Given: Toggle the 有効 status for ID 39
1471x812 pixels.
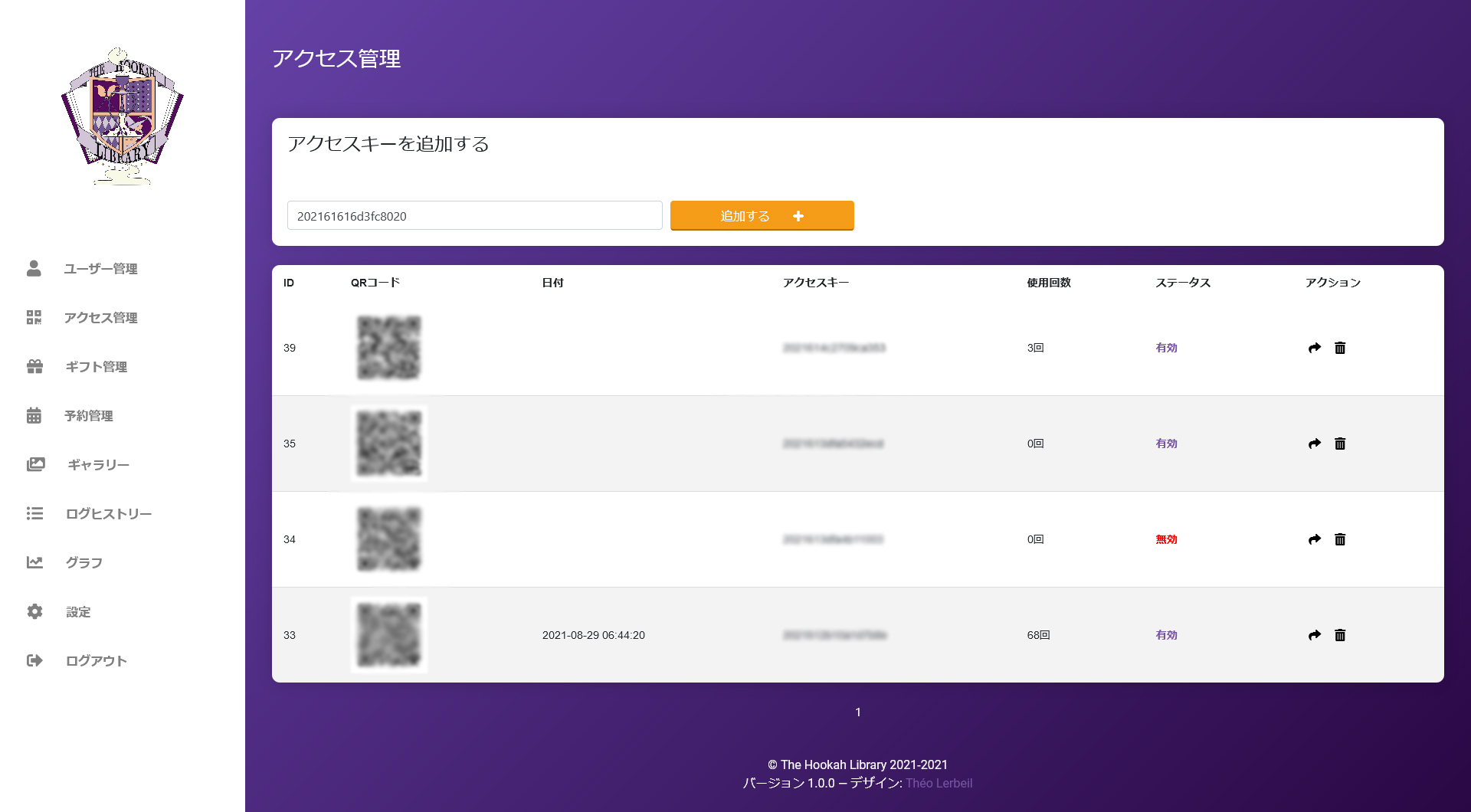Looking at the screenshot, I should pyautogui.click(x=1166, y=348).
